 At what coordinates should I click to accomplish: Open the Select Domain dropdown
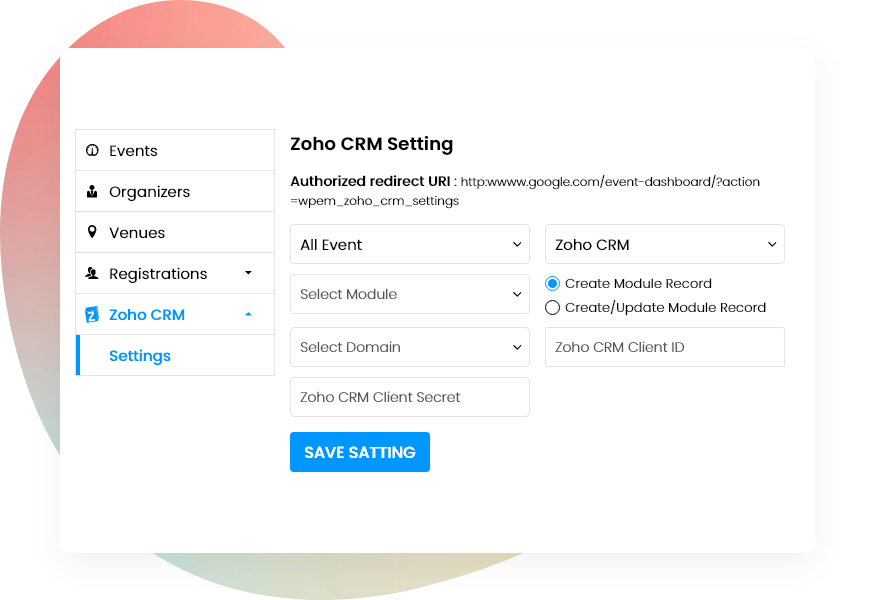click(410, 347)
